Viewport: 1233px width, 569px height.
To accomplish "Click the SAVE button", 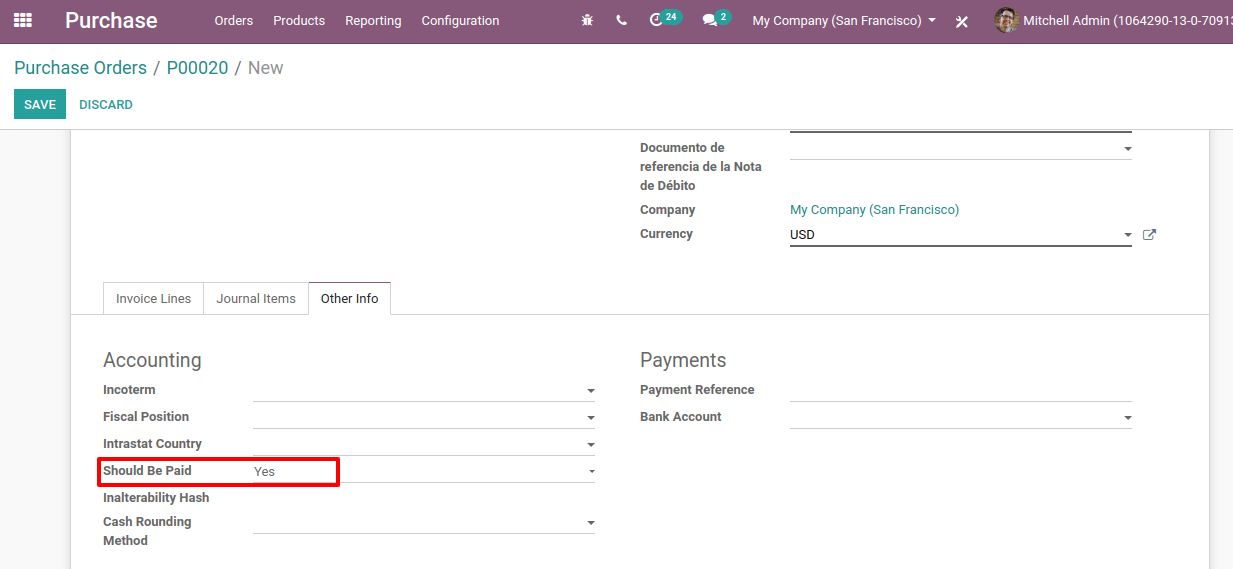I will tap(40, 104).
